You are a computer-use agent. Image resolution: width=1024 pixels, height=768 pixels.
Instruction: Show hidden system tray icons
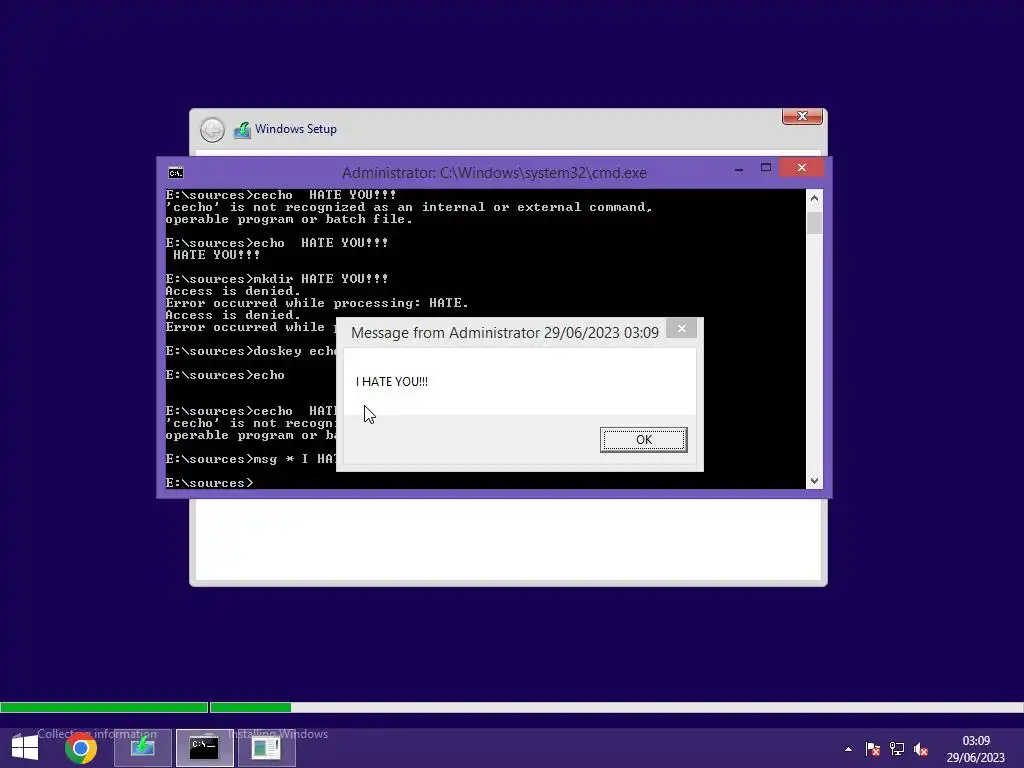pyautogui.click(x=848, y=749)
